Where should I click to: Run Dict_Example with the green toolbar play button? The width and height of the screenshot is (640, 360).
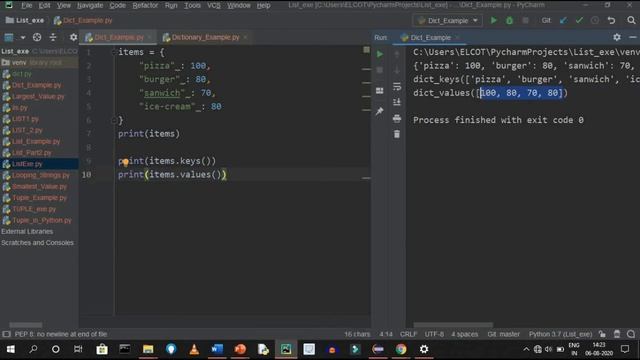tap(493, 20)
